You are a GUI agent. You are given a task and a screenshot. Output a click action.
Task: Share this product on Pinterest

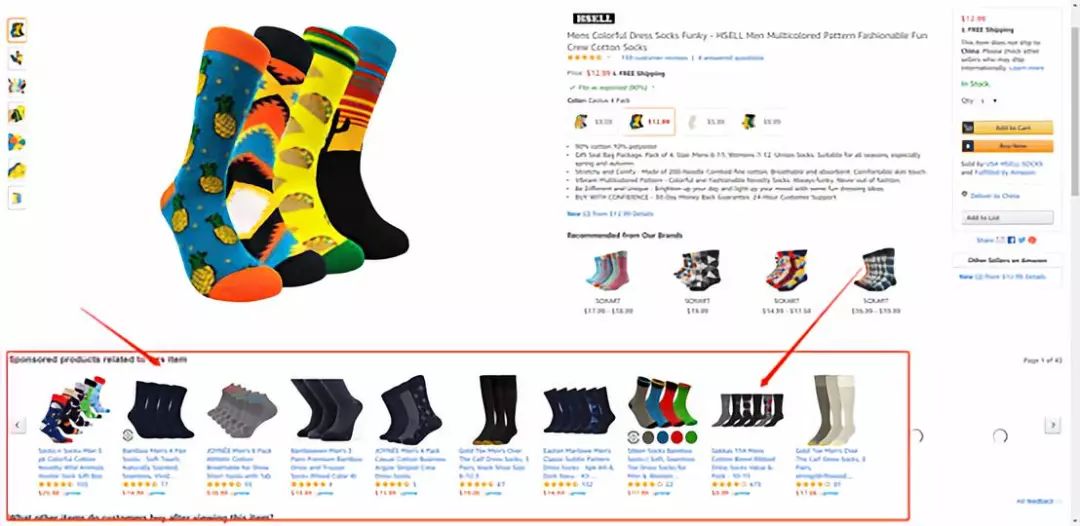tap(1032, 240)
